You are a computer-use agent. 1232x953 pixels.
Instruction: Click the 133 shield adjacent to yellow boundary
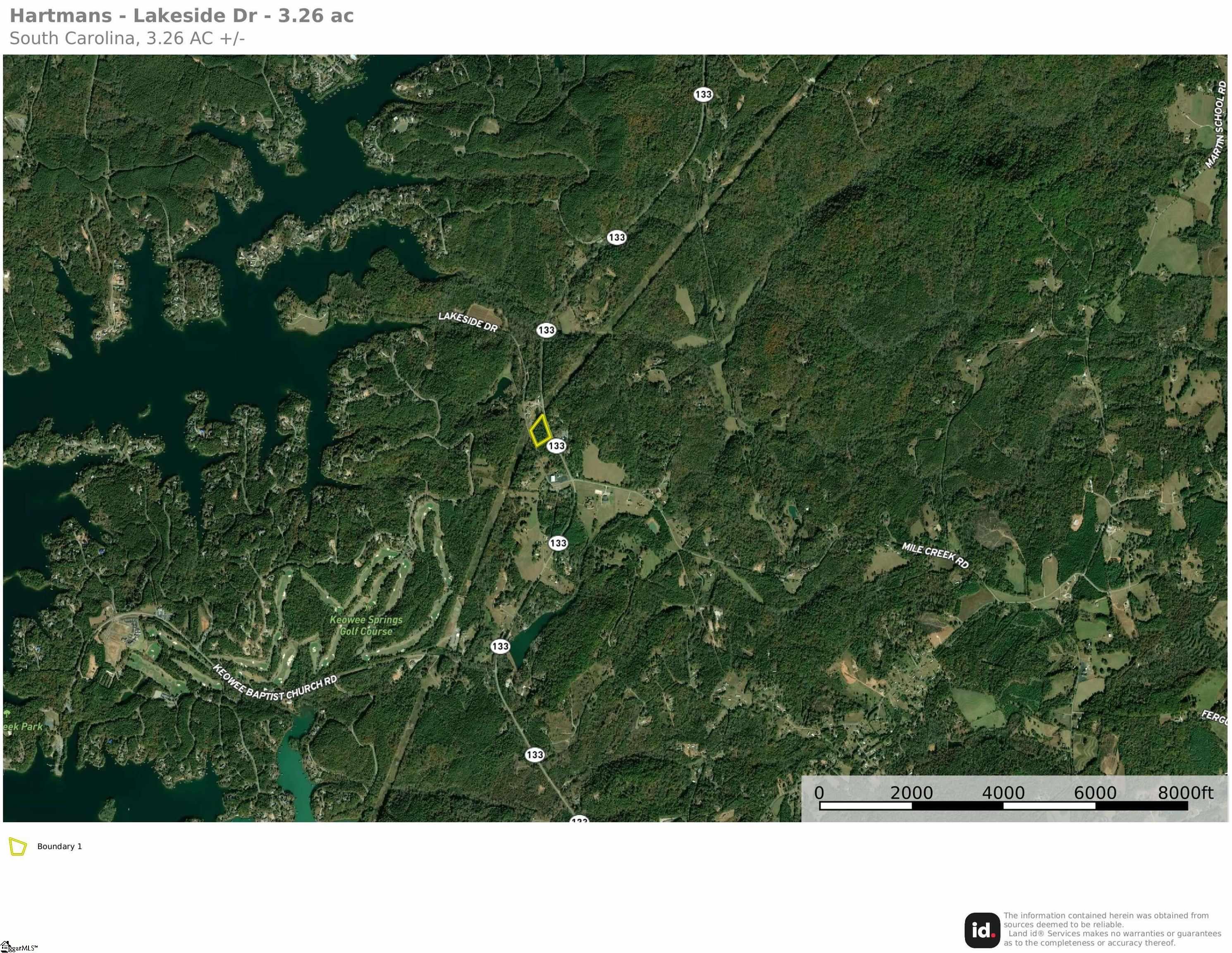point(556,446)
